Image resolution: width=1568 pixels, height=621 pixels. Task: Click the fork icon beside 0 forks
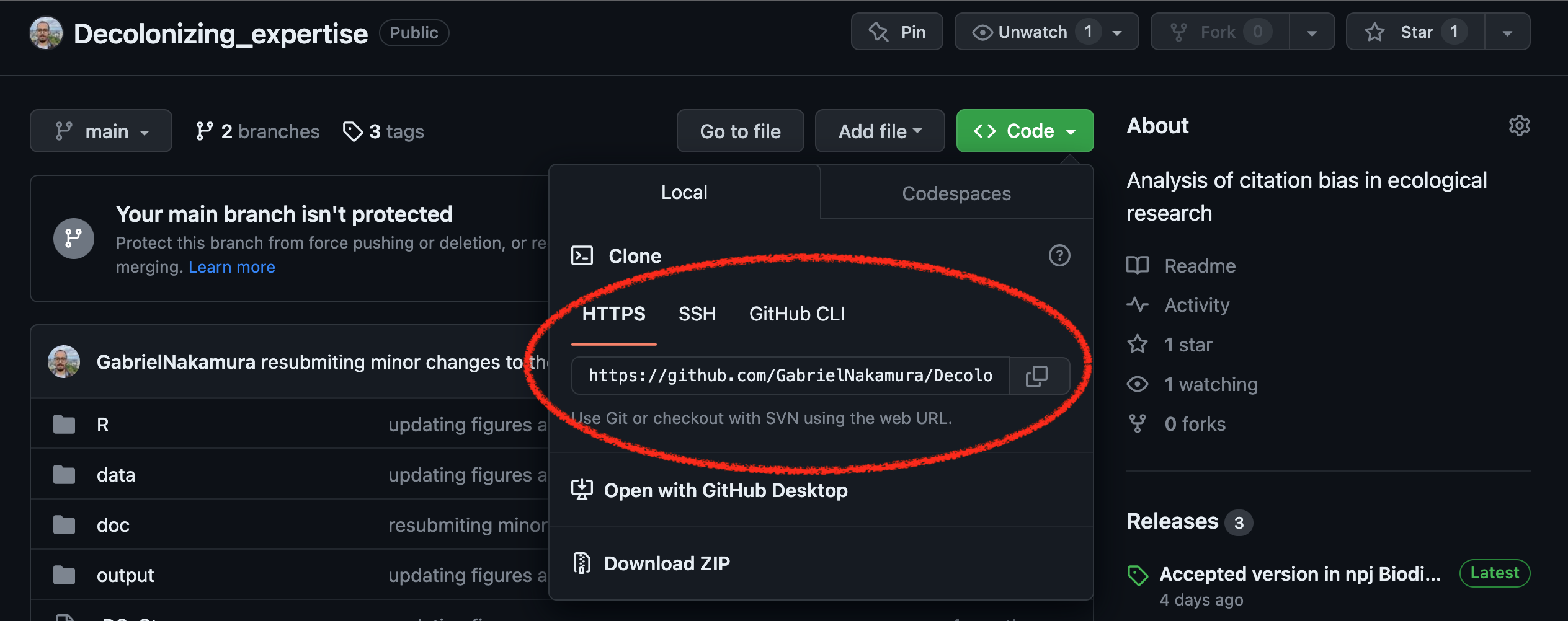1138,424
